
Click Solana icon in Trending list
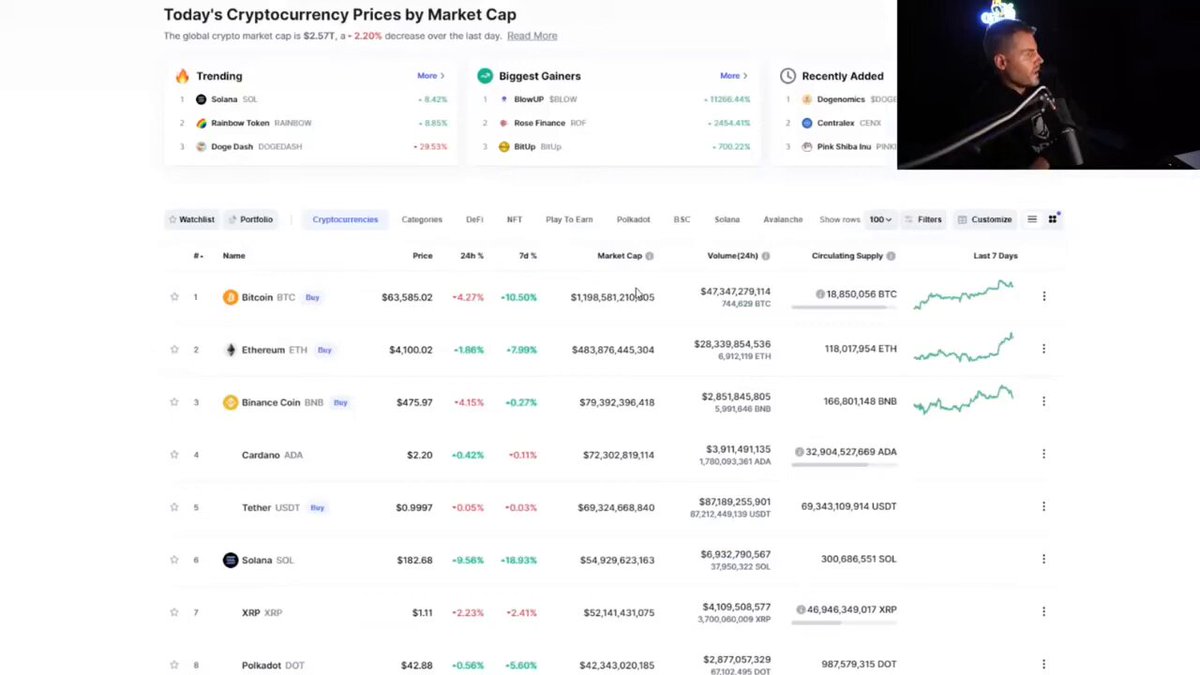201,100
